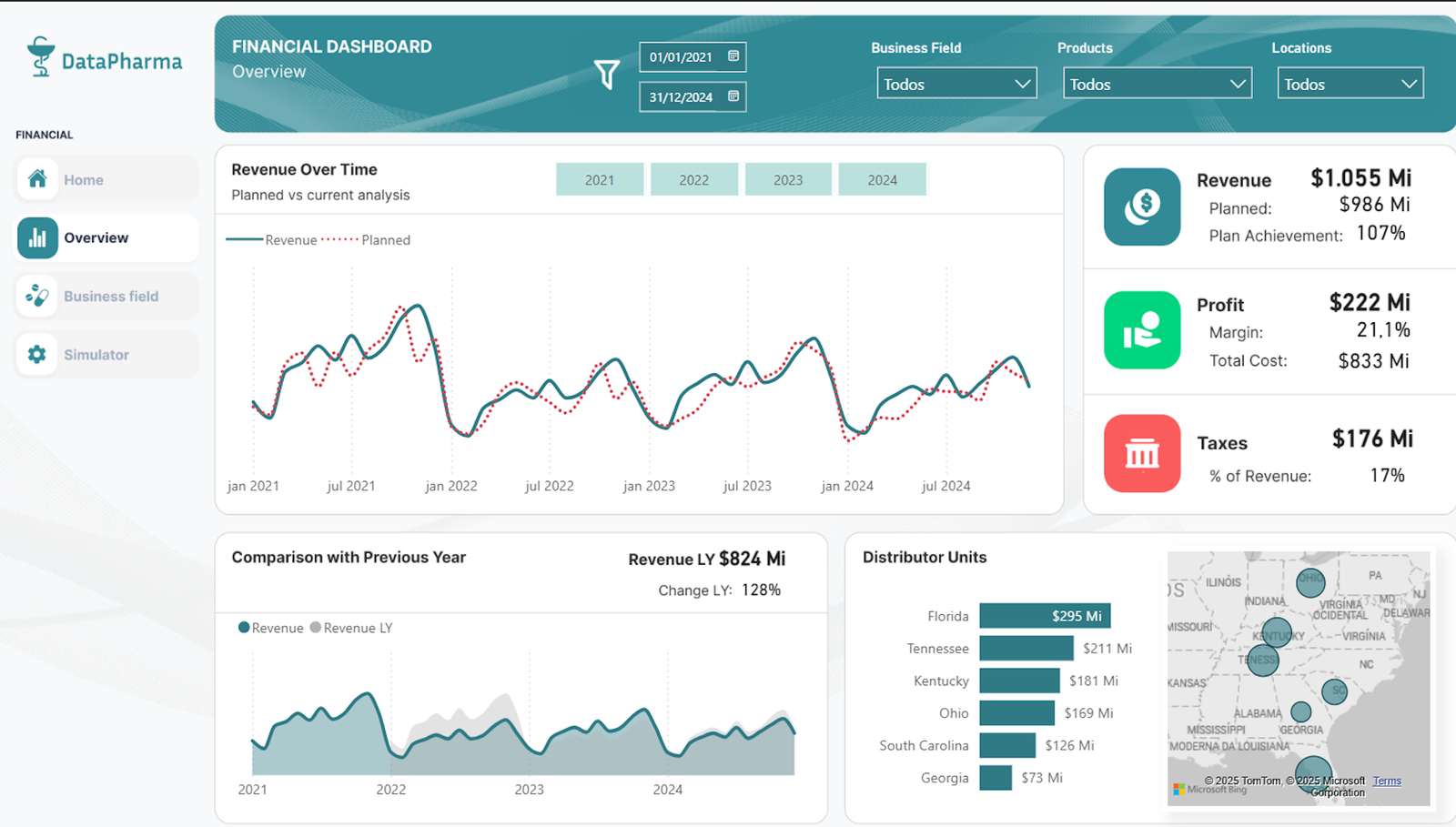The width and height of the screenshot is (1456, 827).
Task: Click the Florida $295 Mi bar
Action: pyautogui.click(x=1045, y=616)
